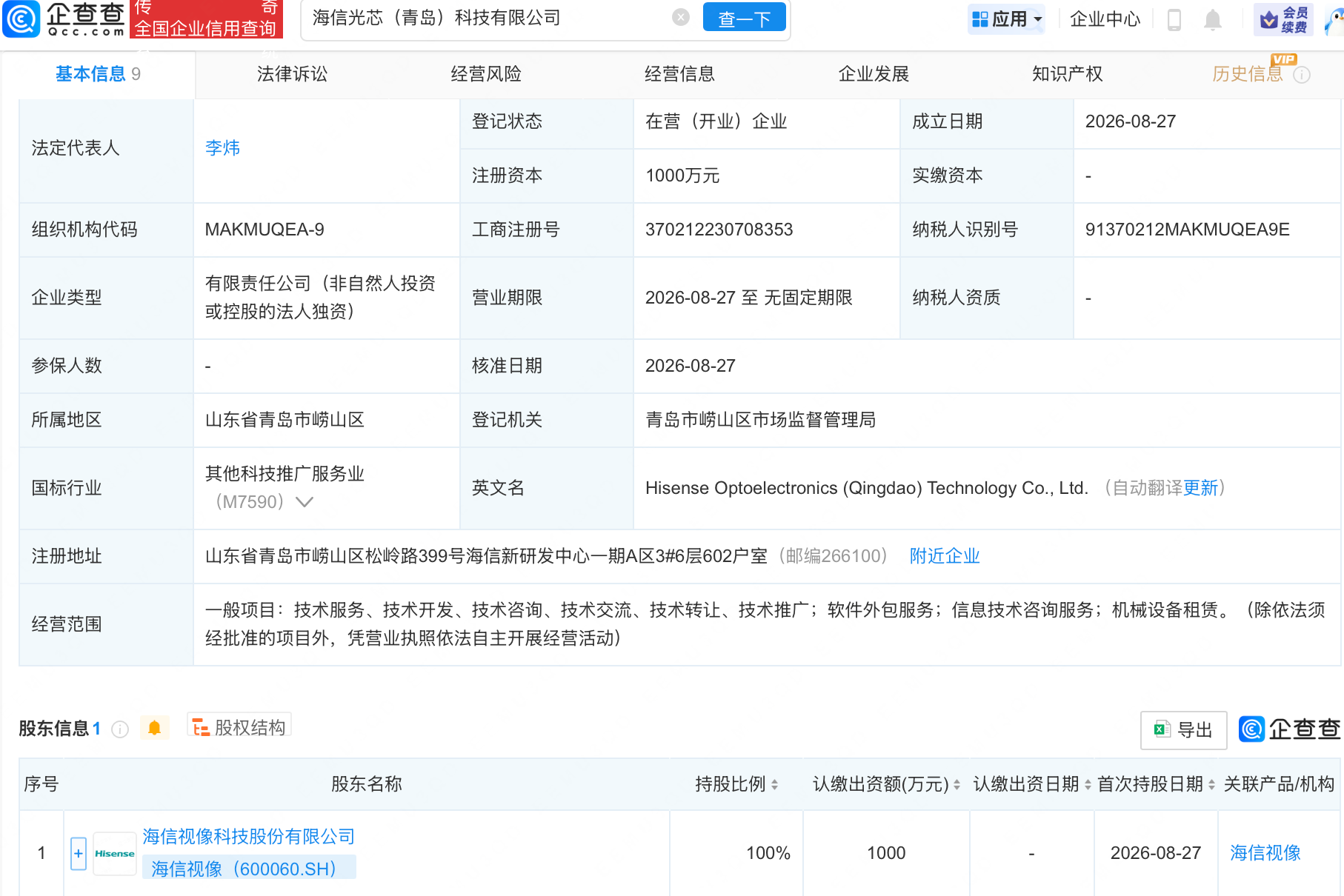This screenshot has width=1344, height=896.
Task: Open 附近企业 link
Action: click(x=945, y=556)
